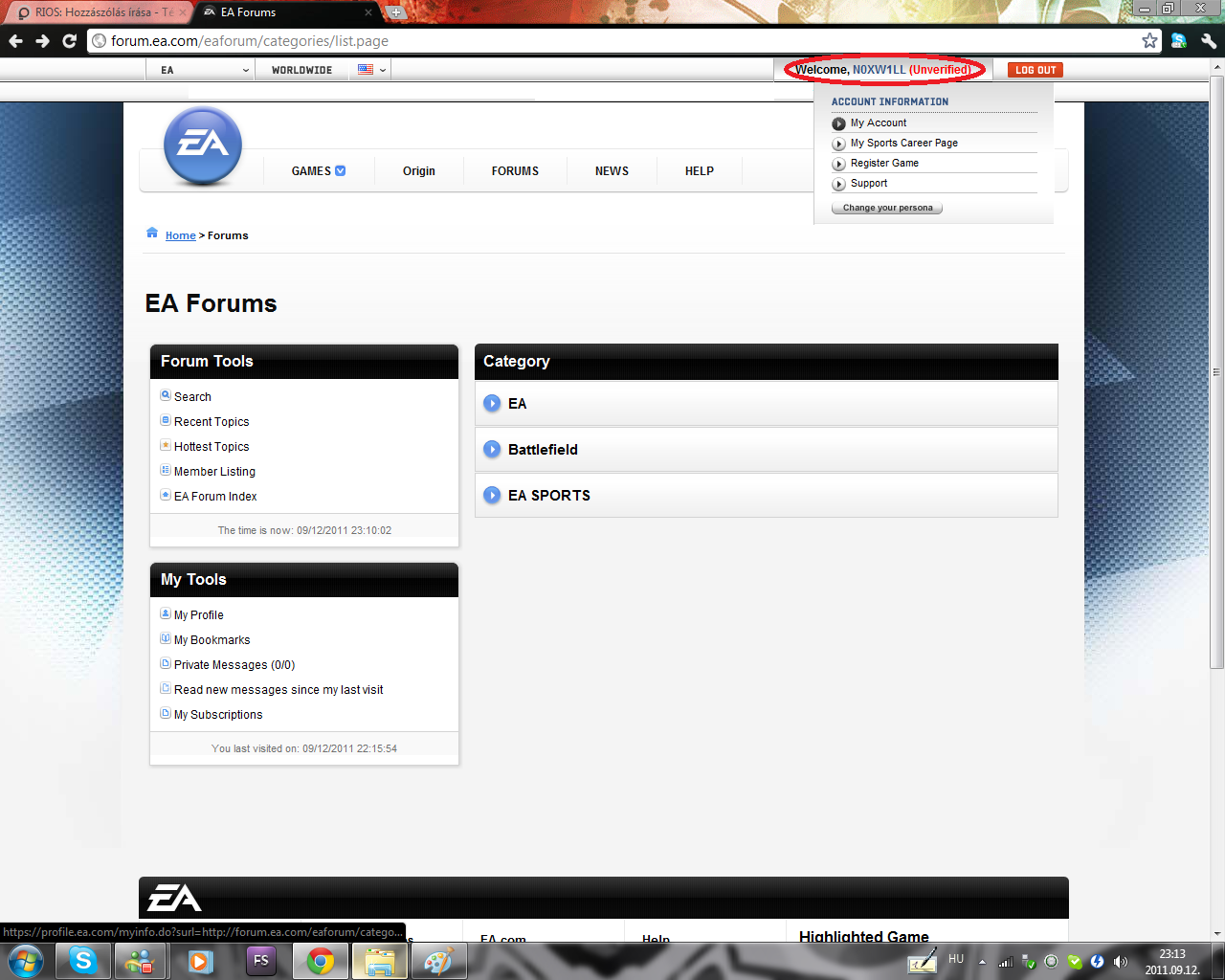Viewport: 1225px width, 980px height.
Task: Click the LOG OUT button
Action: (x=1036, y=70)
